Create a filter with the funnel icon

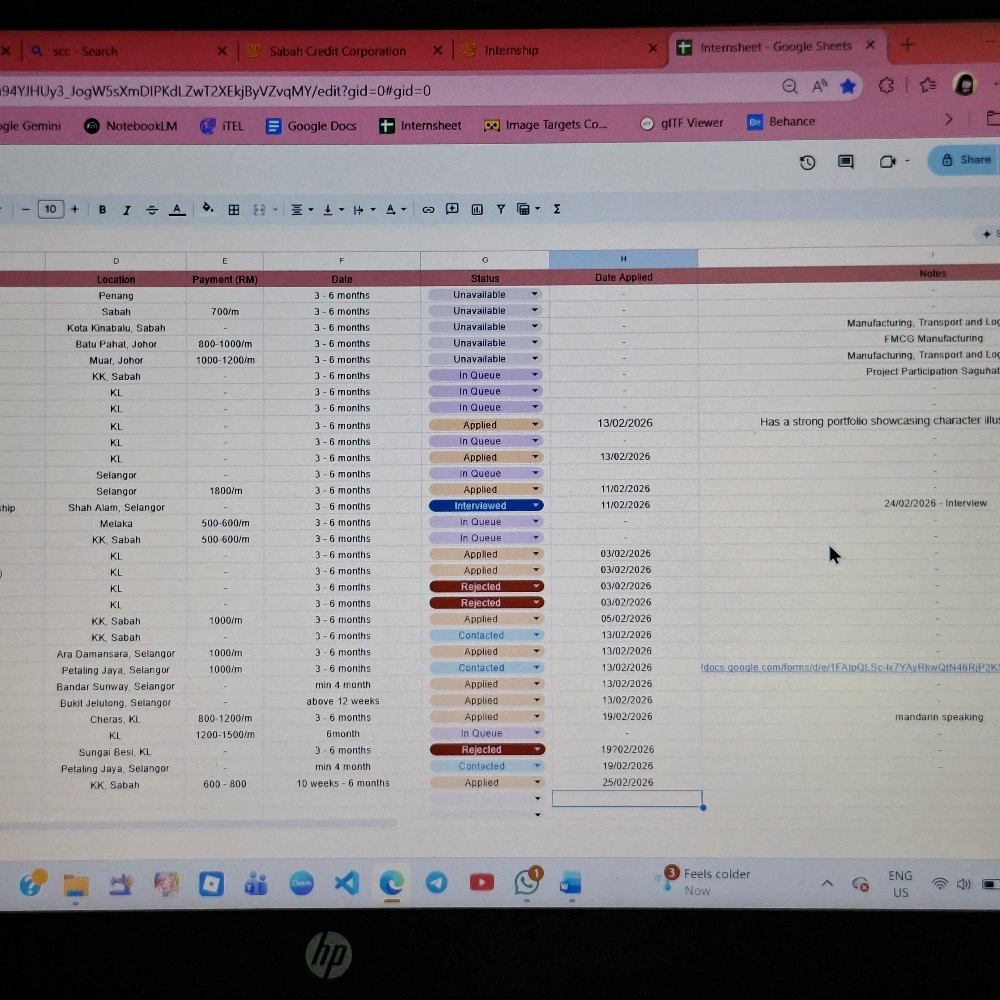[501, 210]
